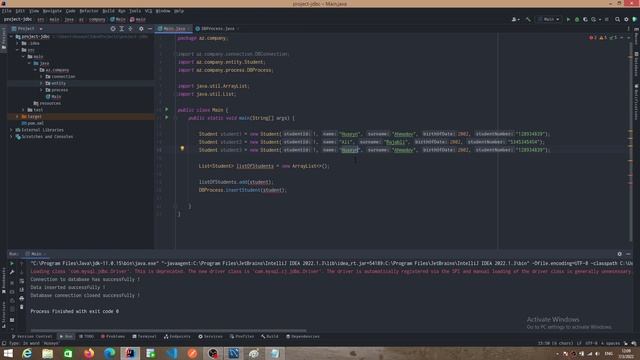Expand the entity package

[x=41, y=83]
